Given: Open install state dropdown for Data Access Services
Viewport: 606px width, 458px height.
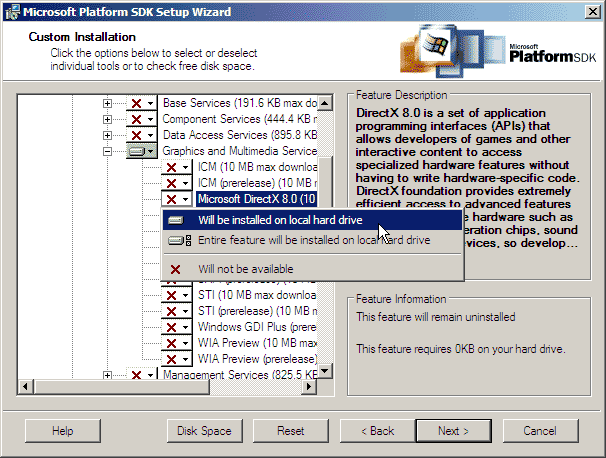Looking at the screenshot, I should 141,135.
